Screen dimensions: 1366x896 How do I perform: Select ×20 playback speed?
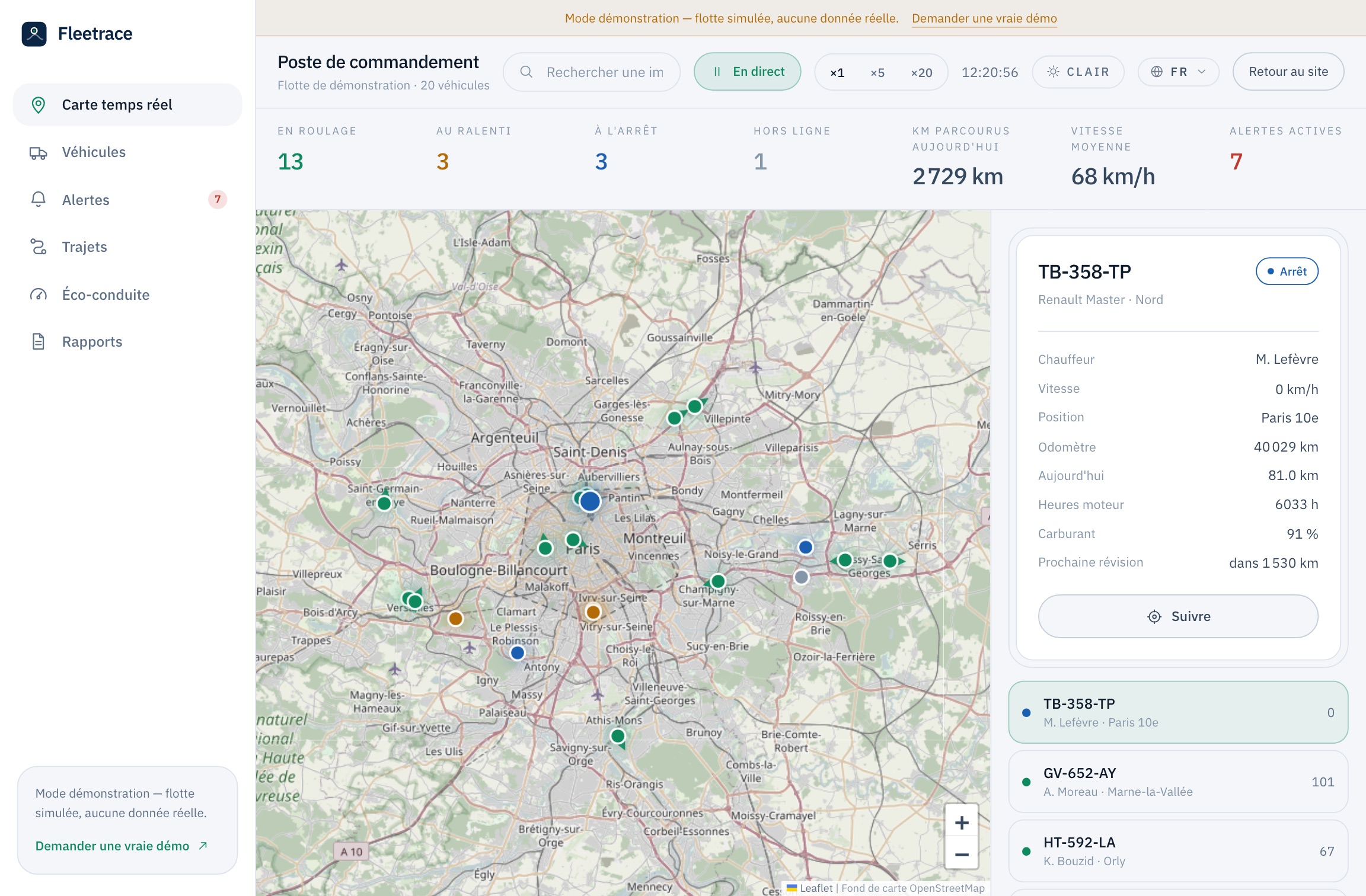tap(921, 72)
